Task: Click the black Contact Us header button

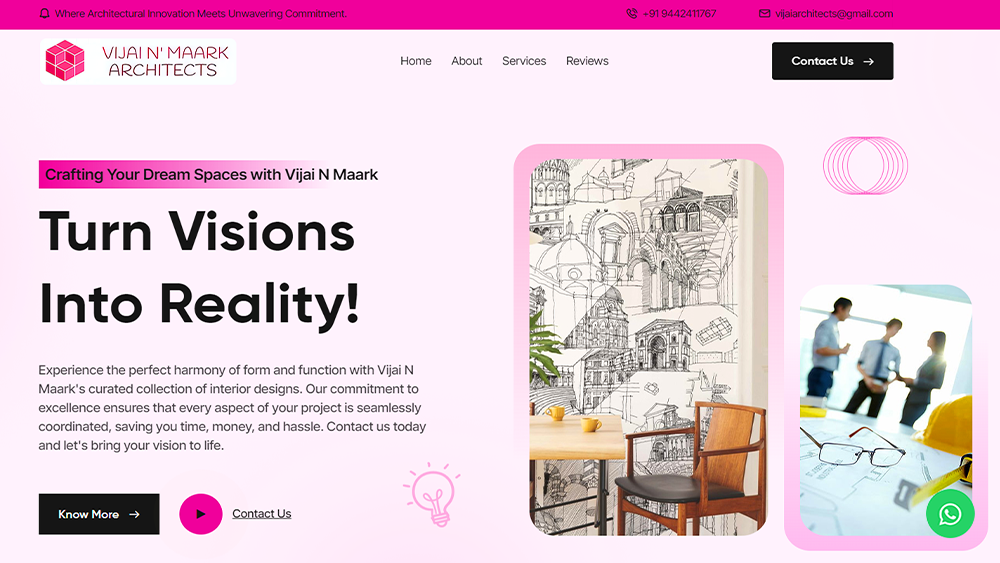Action: pyautogui.click(x=832, y=61)
